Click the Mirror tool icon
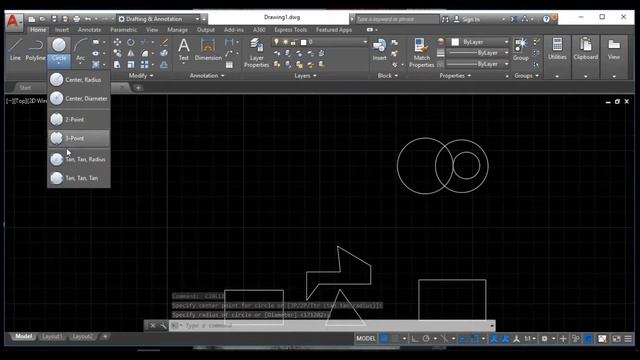 point(131,53)
